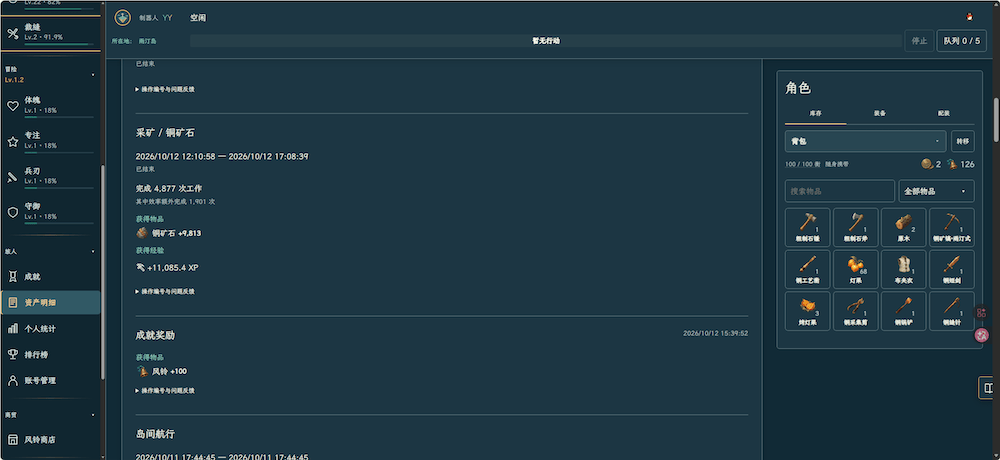Open 个人统计 via its bar chart icon
Image resolution: width=1000 pixels, height=460 pixels.
(x=12, y=329)
